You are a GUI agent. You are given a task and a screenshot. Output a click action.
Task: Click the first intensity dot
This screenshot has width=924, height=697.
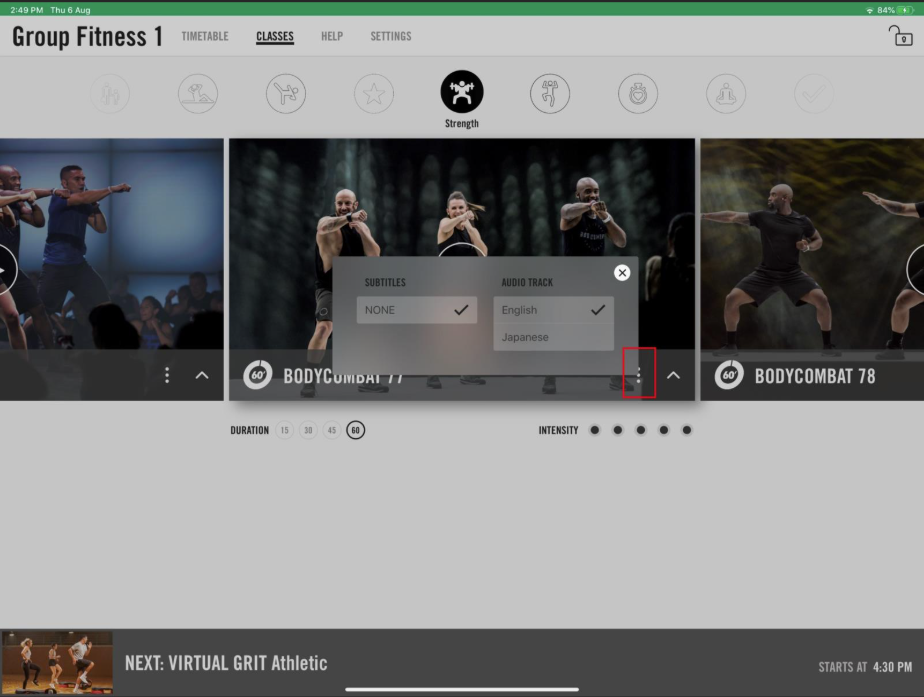point(595,430)
